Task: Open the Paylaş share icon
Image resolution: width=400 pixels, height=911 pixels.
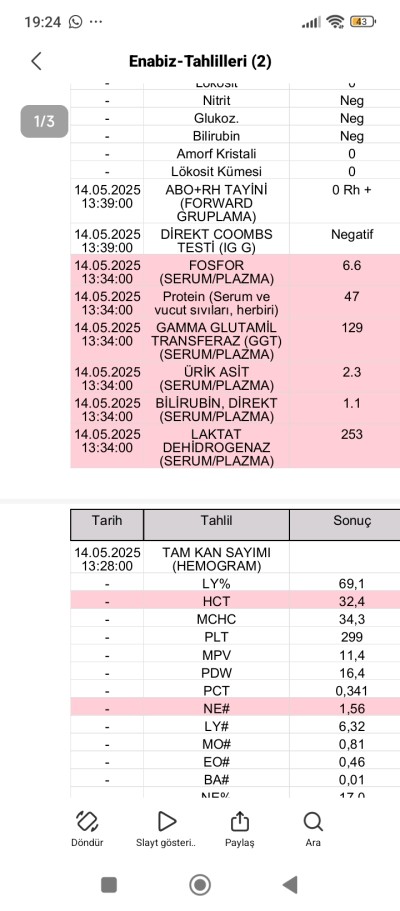Action: coord(240,821)
